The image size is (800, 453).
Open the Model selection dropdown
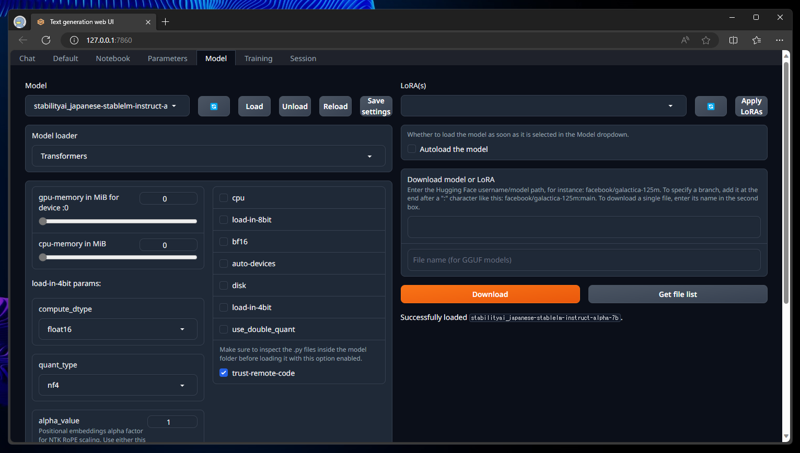pos(107,106)
